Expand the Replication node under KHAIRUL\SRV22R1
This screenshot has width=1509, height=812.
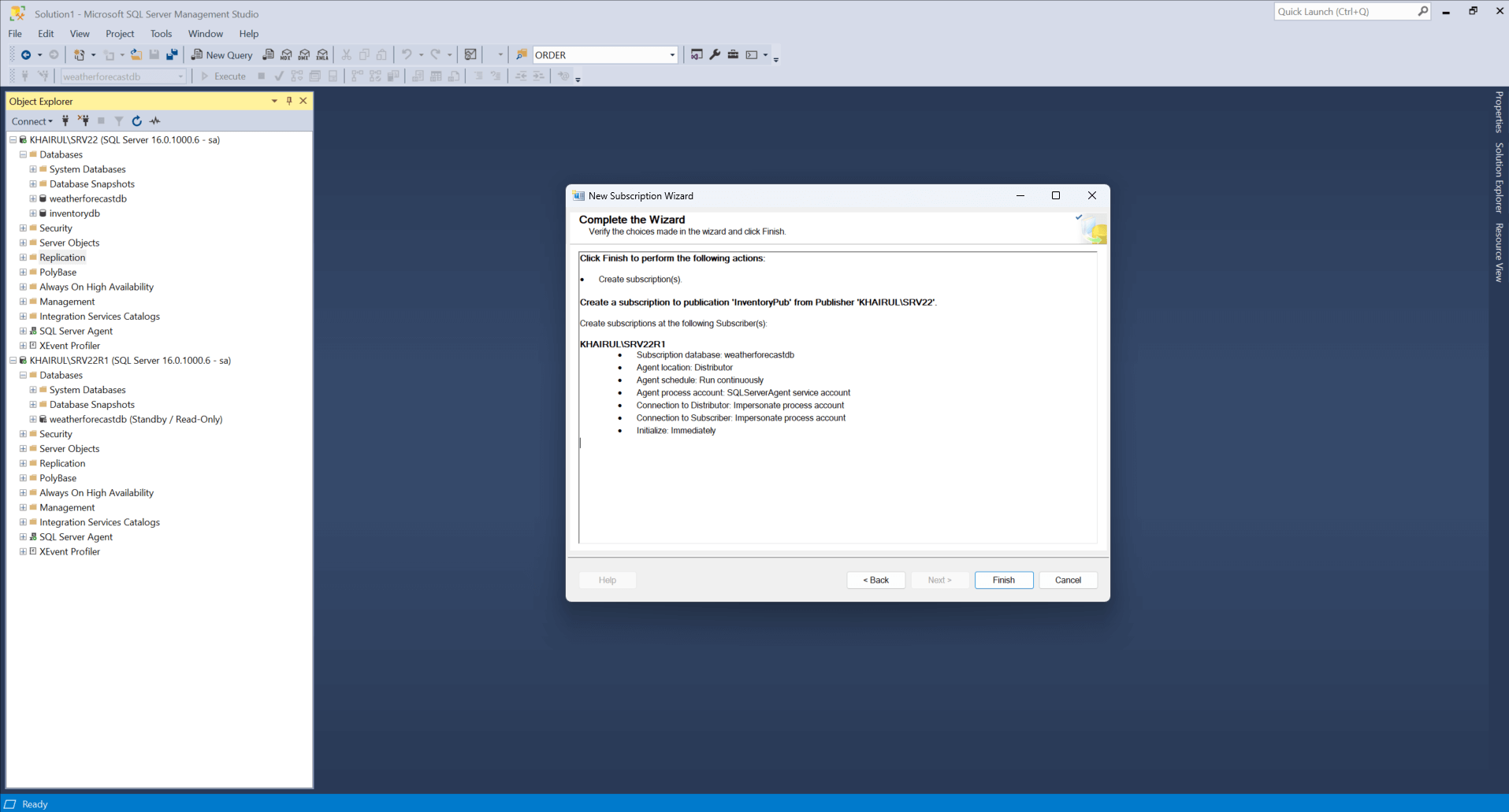tap(23, 464)
